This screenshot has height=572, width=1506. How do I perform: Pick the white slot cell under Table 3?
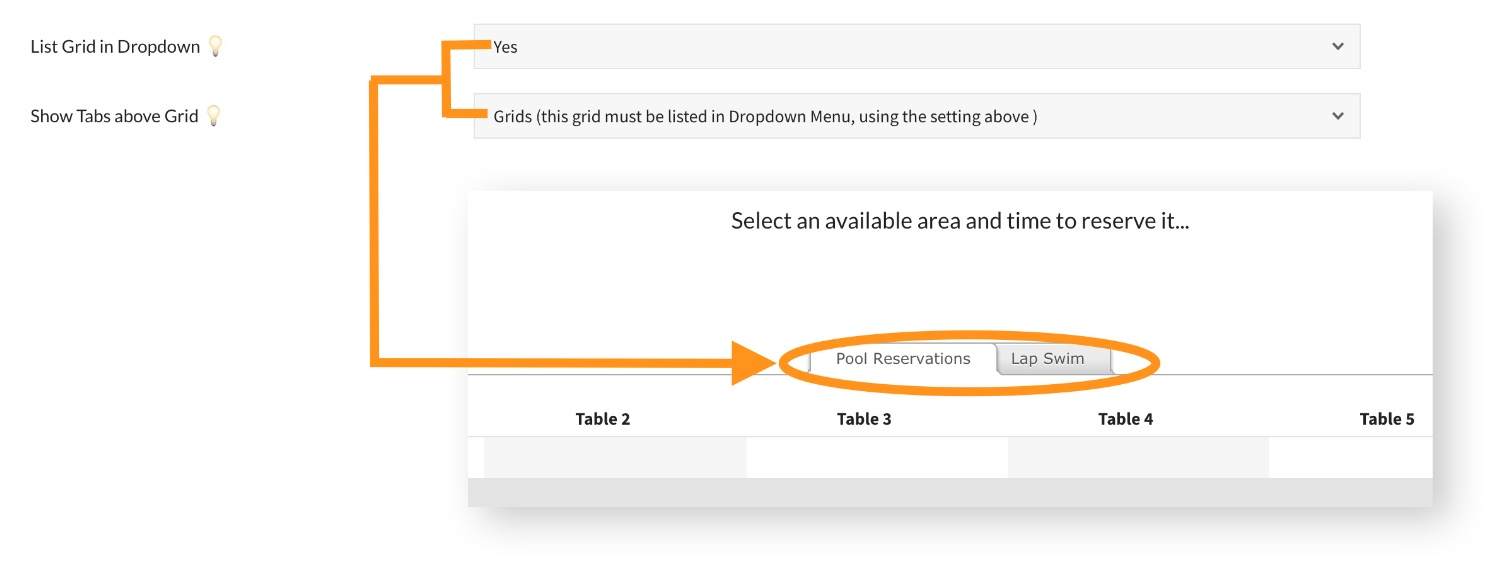pos(876,458)
